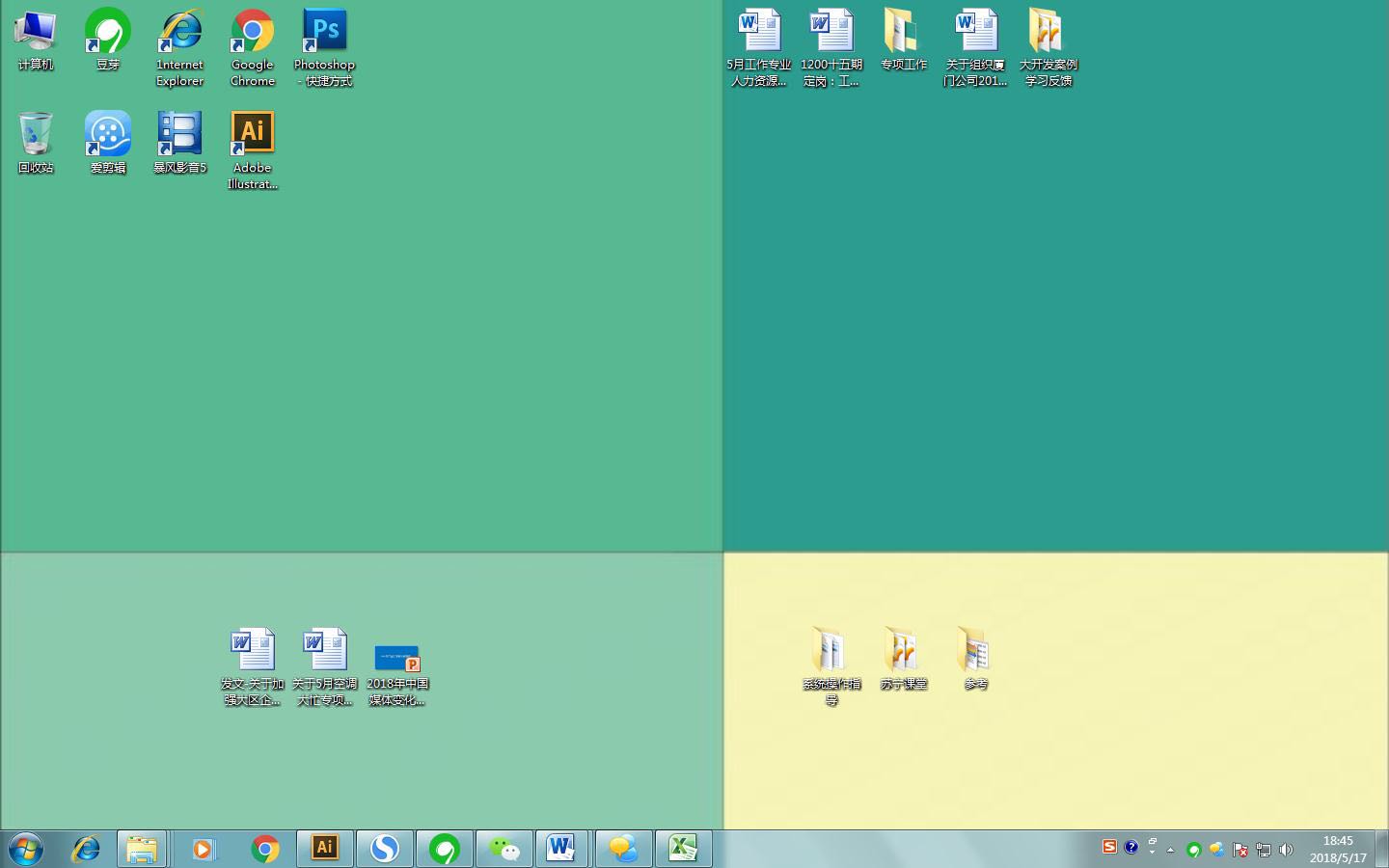Viewport: 1389px width, 868px height.
Task: Open the Photoshop desktop shortcut
Action: [324, 32]
